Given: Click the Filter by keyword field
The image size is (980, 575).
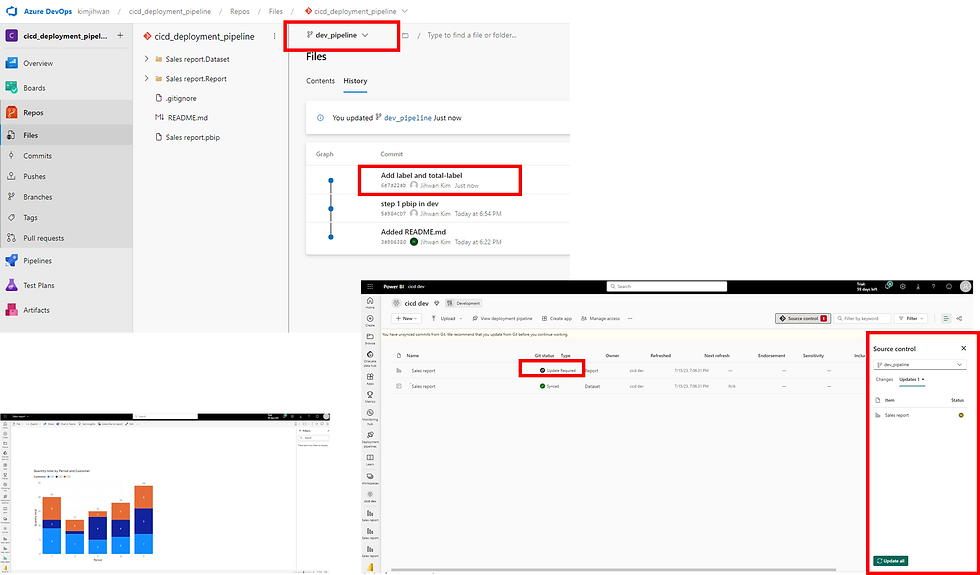Looking at the screenshot, I should (x=862, y=318).
